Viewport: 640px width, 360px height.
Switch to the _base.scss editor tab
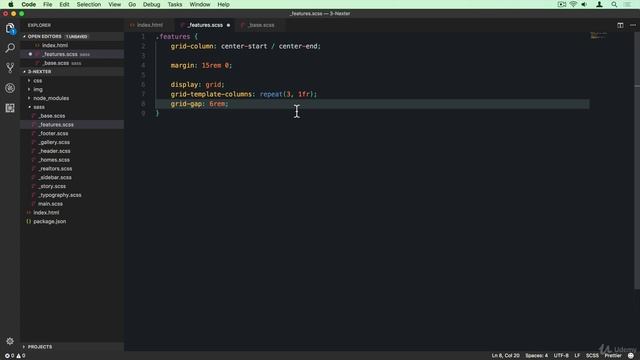(261, 25)
